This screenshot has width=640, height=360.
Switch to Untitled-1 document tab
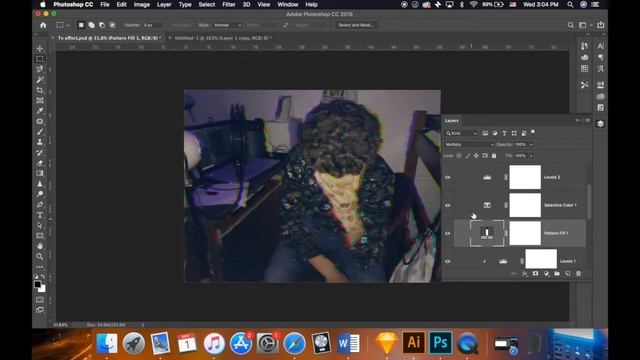point(223,38)
